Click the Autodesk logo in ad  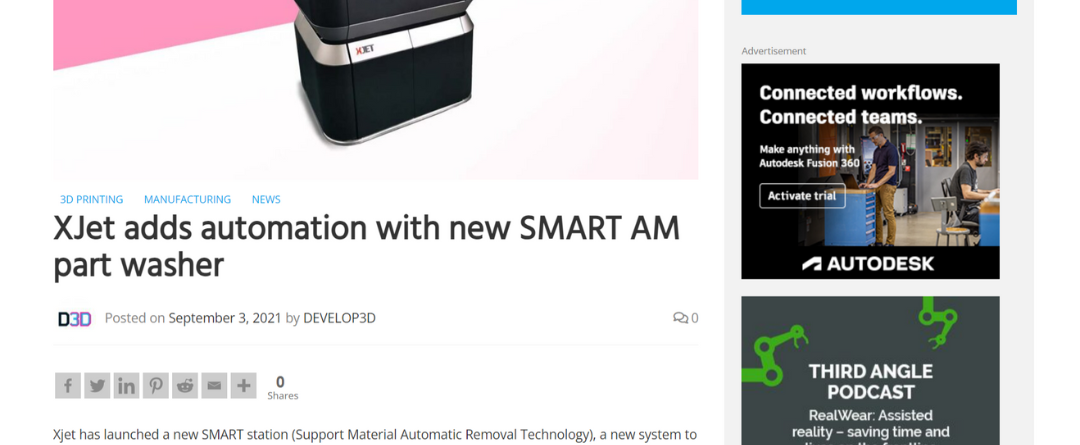tap(869, 263)
